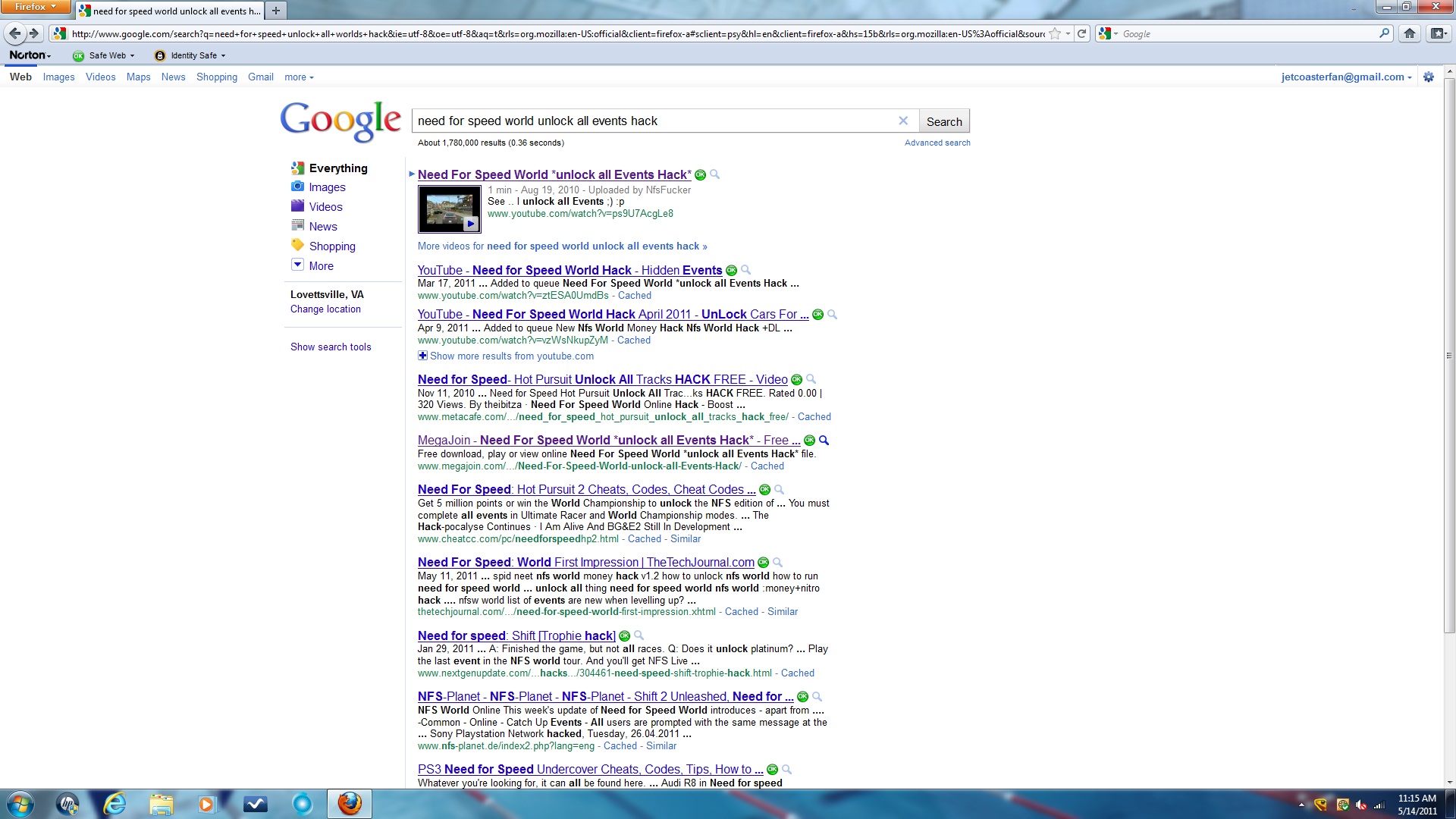
Task: Click the taskbar clock showing 11:15 AM
Action: (x=1417, y=805)
